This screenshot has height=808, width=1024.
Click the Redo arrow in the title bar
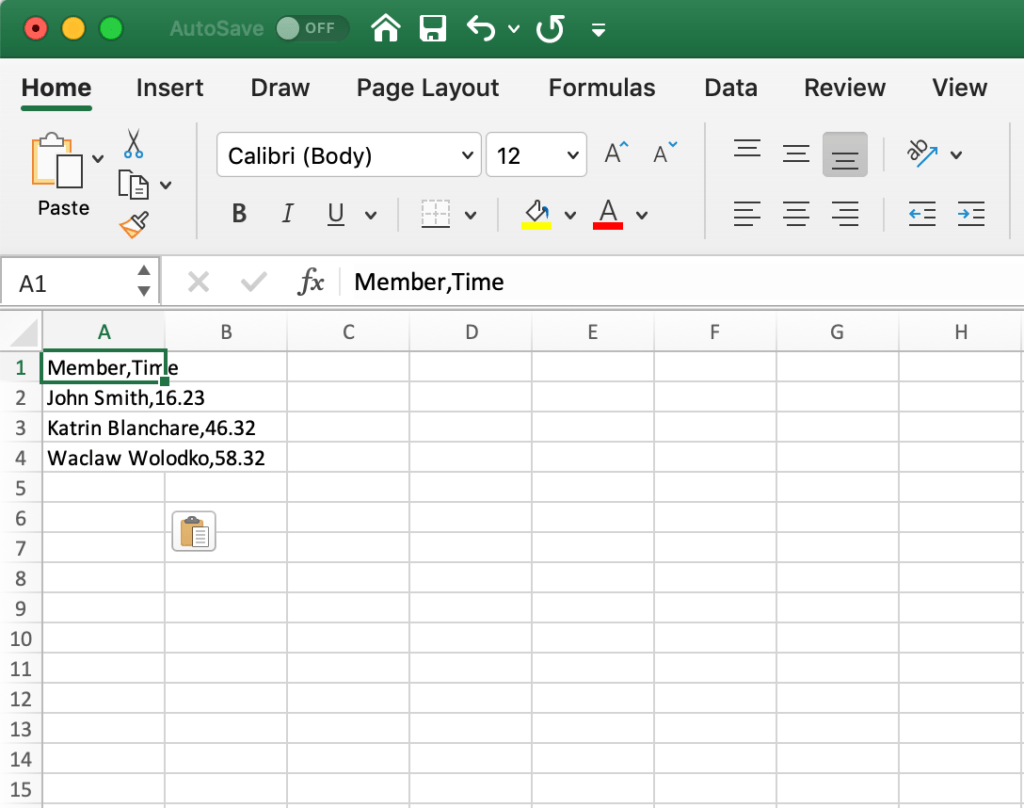549,28
